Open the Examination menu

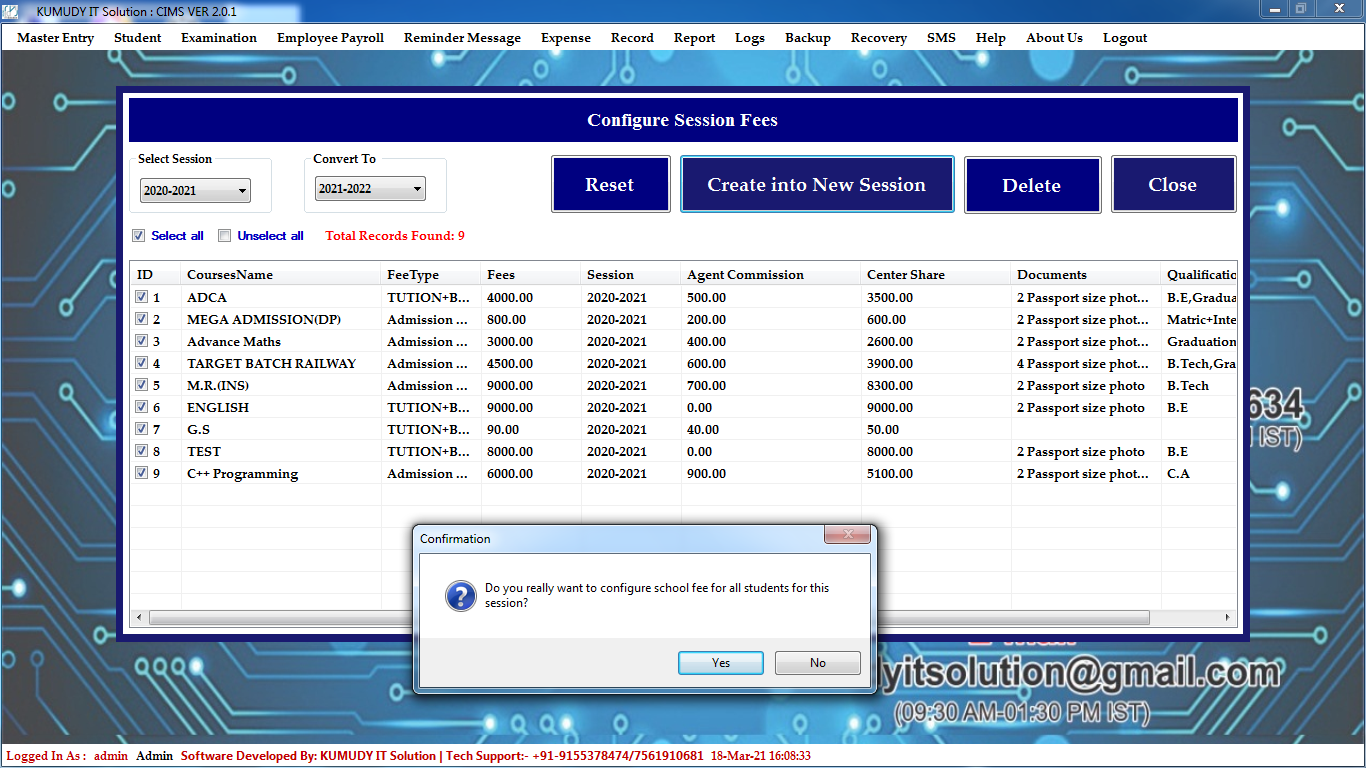[219, 38]
